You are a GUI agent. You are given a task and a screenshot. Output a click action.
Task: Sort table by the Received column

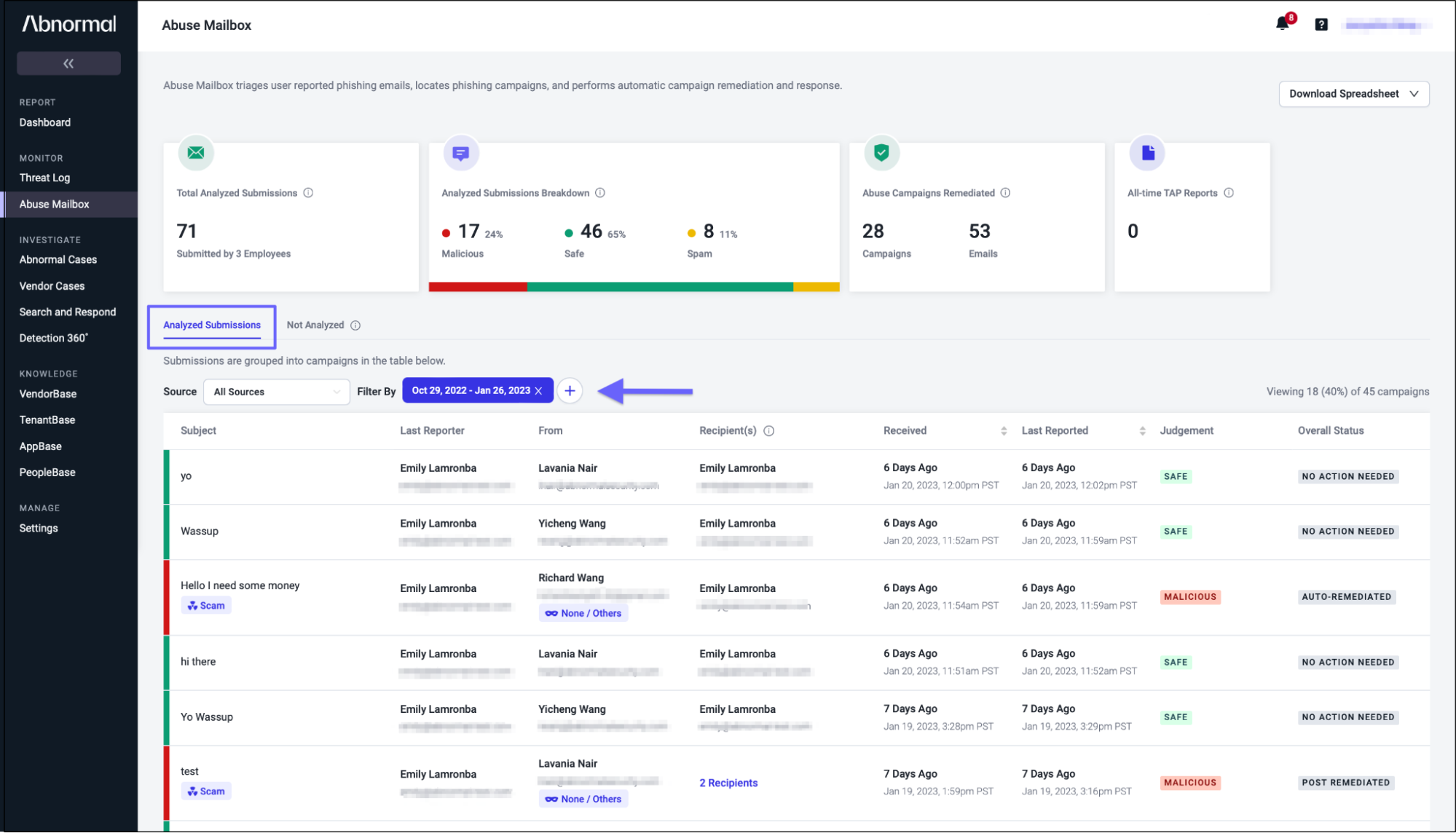(x=1003, y=431)
